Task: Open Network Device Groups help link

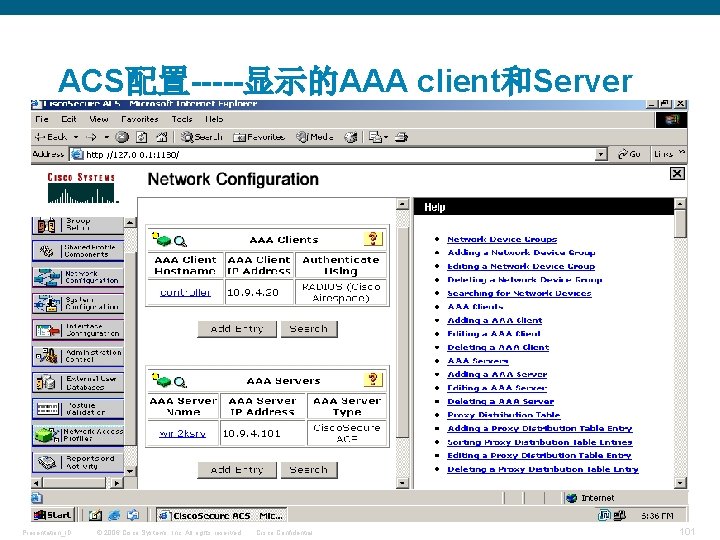Action: pos(502,239)
